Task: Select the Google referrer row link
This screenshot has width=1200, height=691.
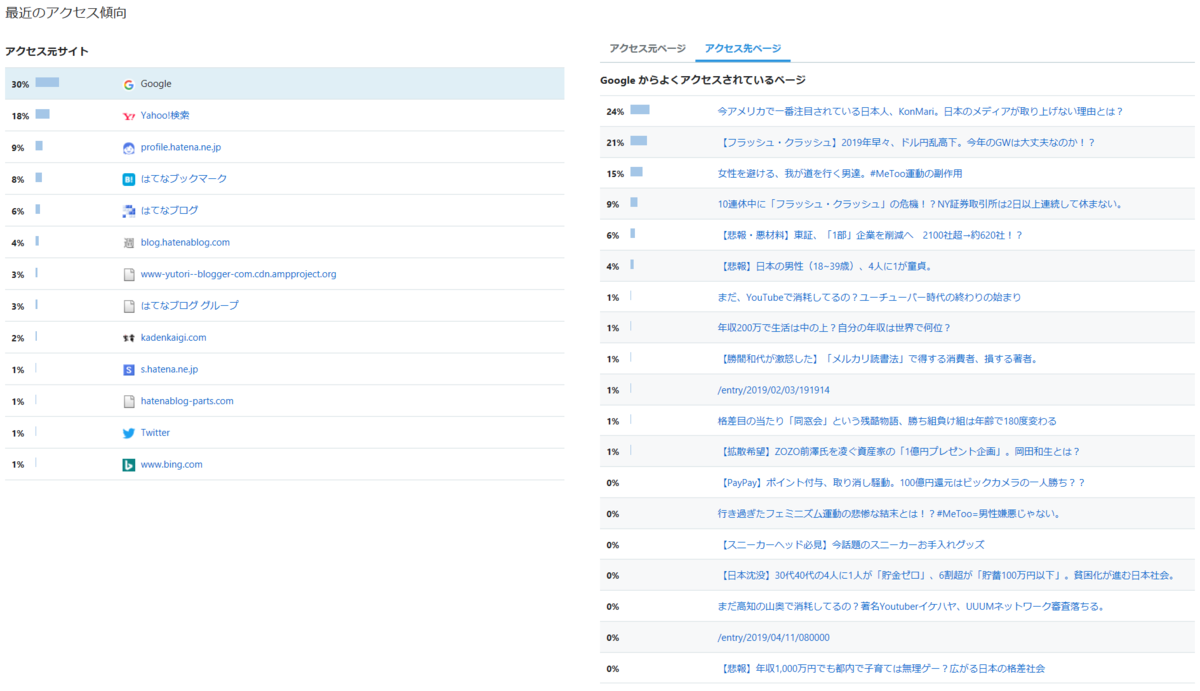Action: coord(156,84)
